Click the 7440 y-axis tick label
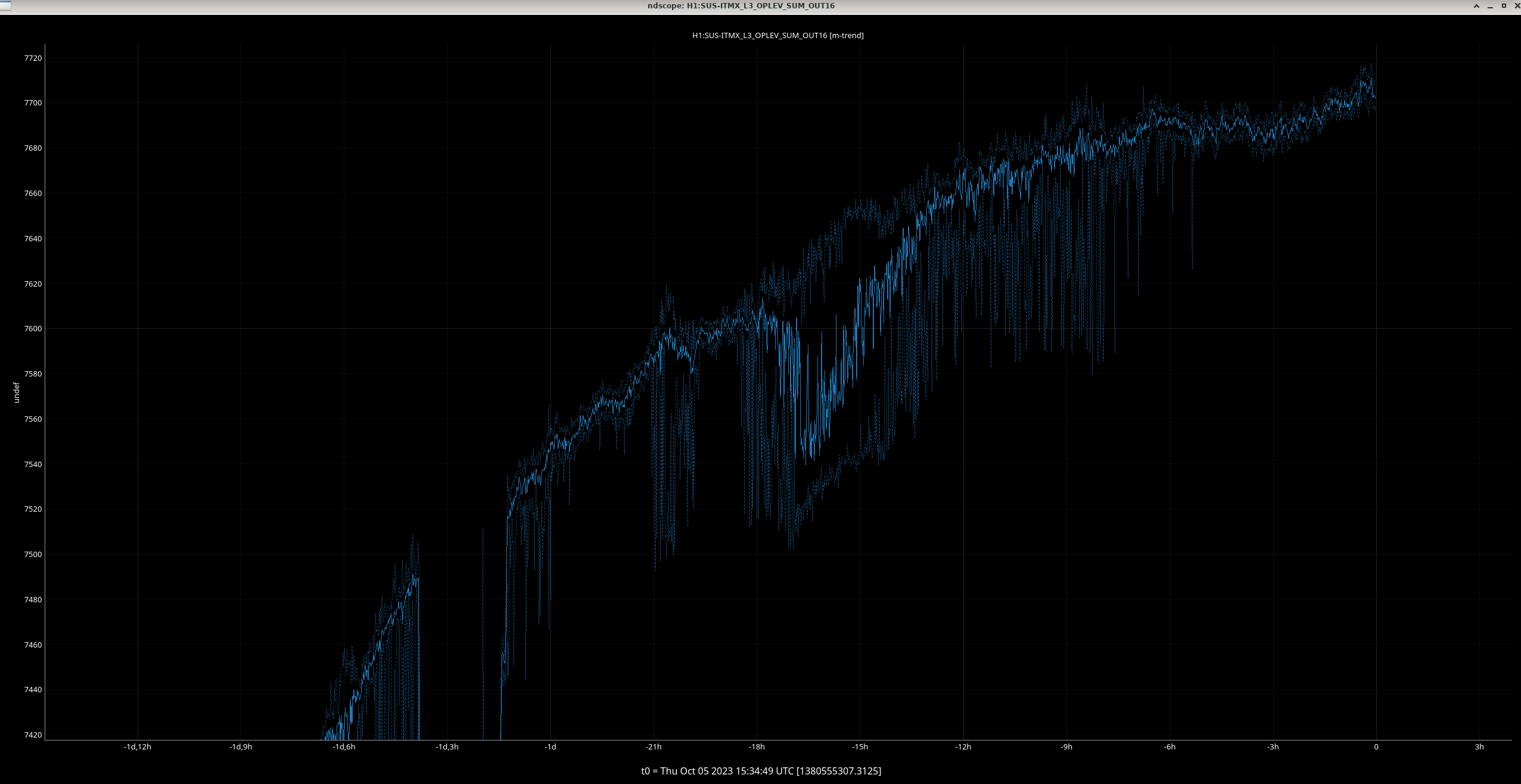The width and height of the screenshot is (1521, 784). tap(33, 690)
